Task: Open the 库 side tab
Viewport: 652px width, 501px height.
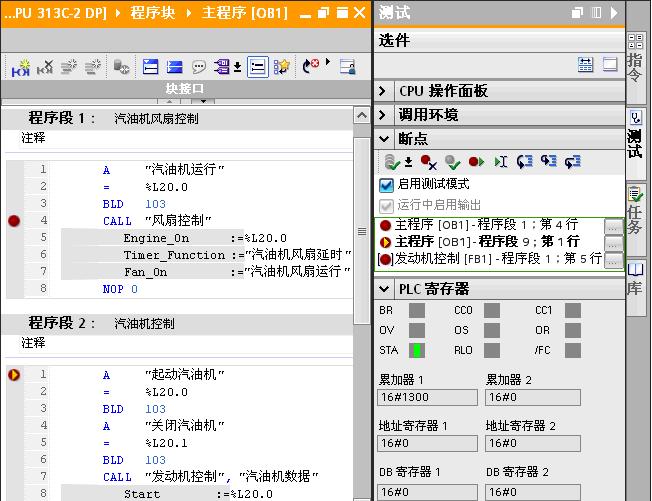Action: [x=635, y=287]
